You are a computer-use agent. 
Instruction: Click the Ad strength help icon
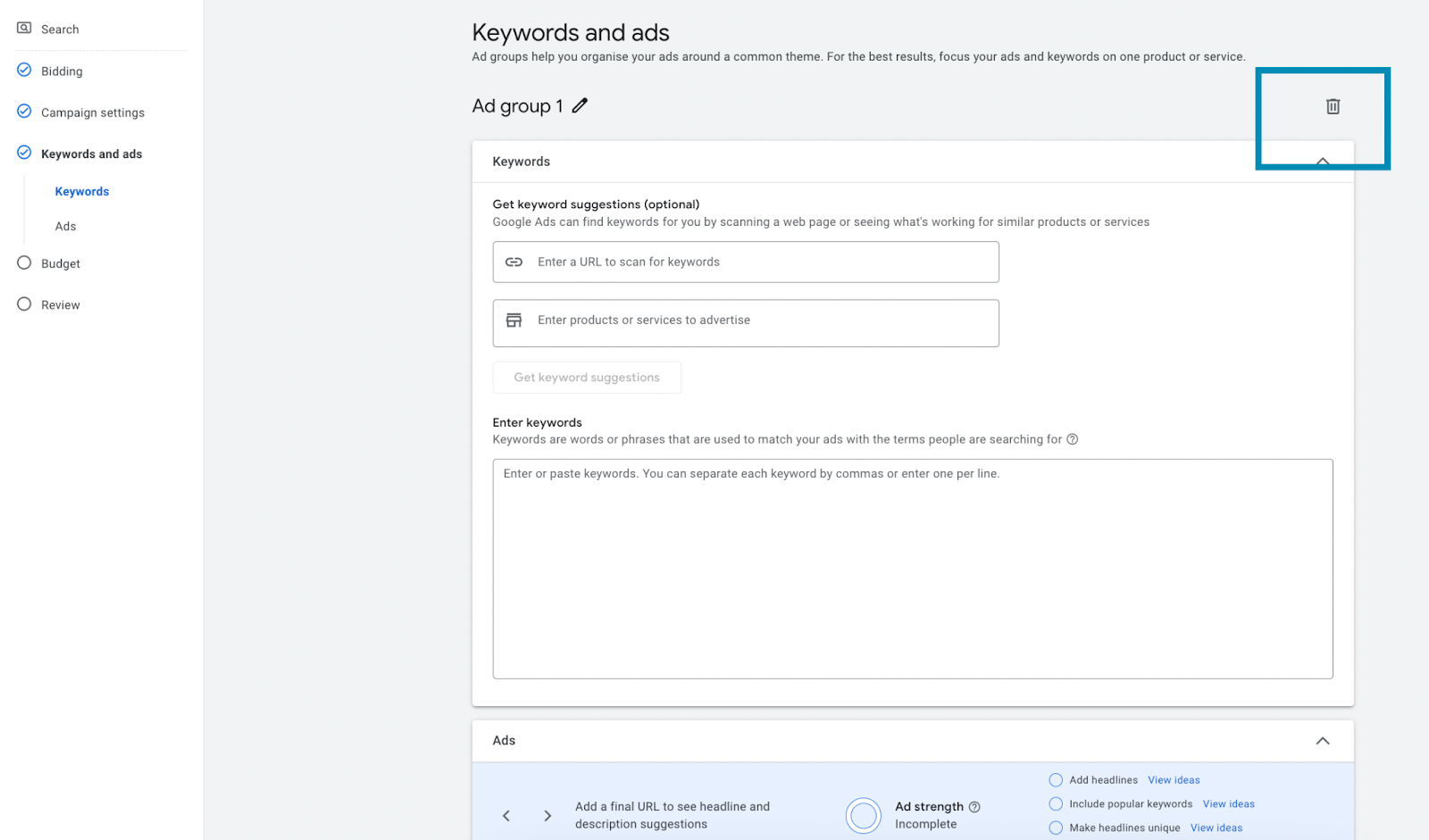[974, 807]
